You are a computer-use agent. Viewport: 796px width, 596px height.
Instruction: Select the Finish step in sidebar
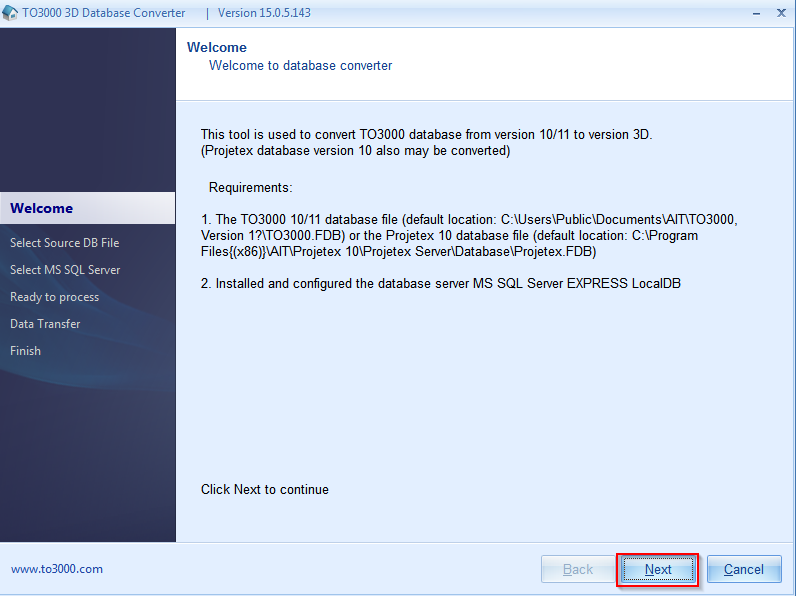(x=25, y=351)
